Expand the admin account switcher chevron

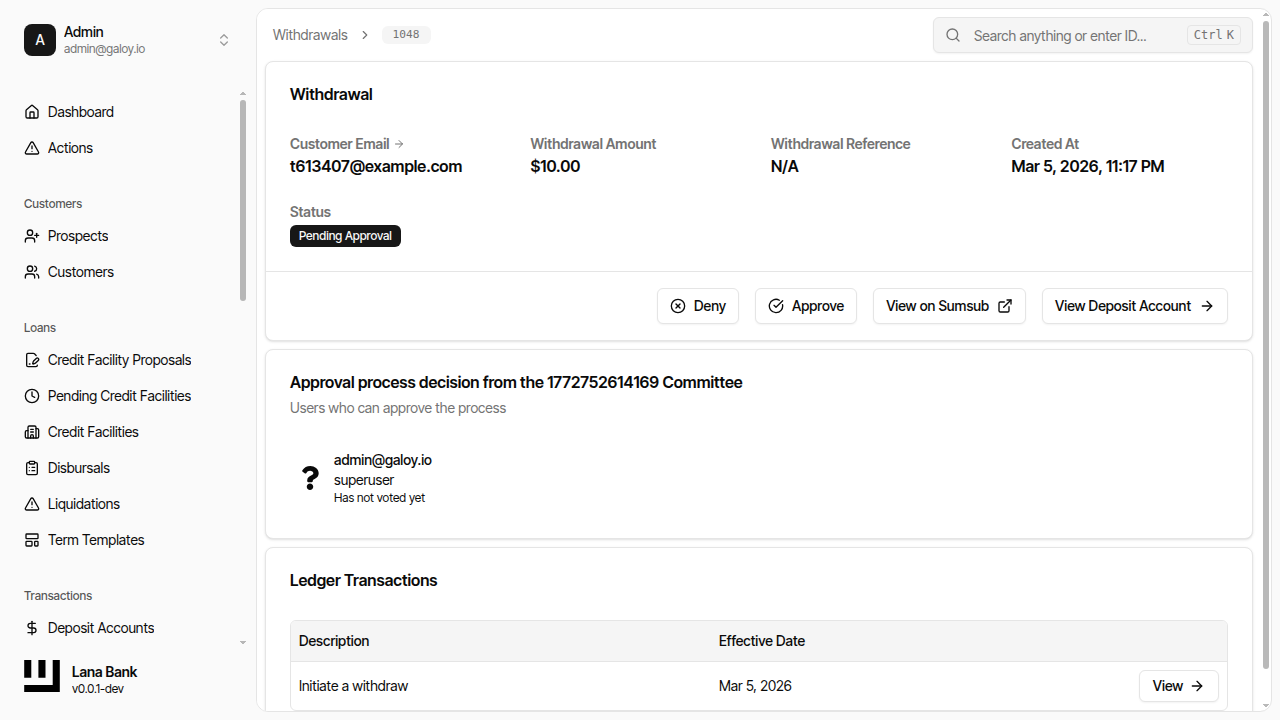tap(224, 39)
